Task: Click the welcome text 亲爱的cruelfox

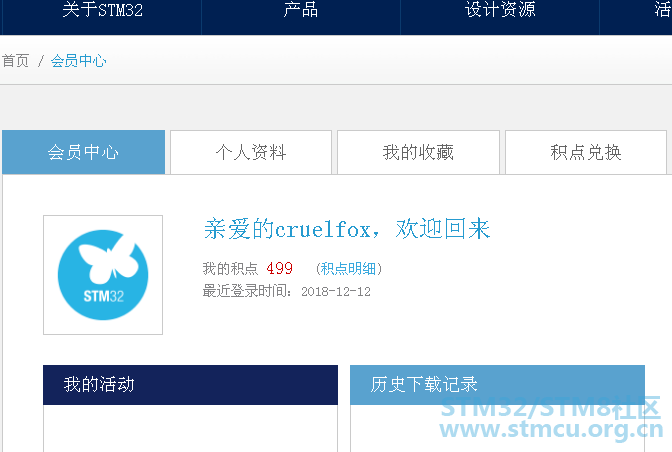Action: 288,229
